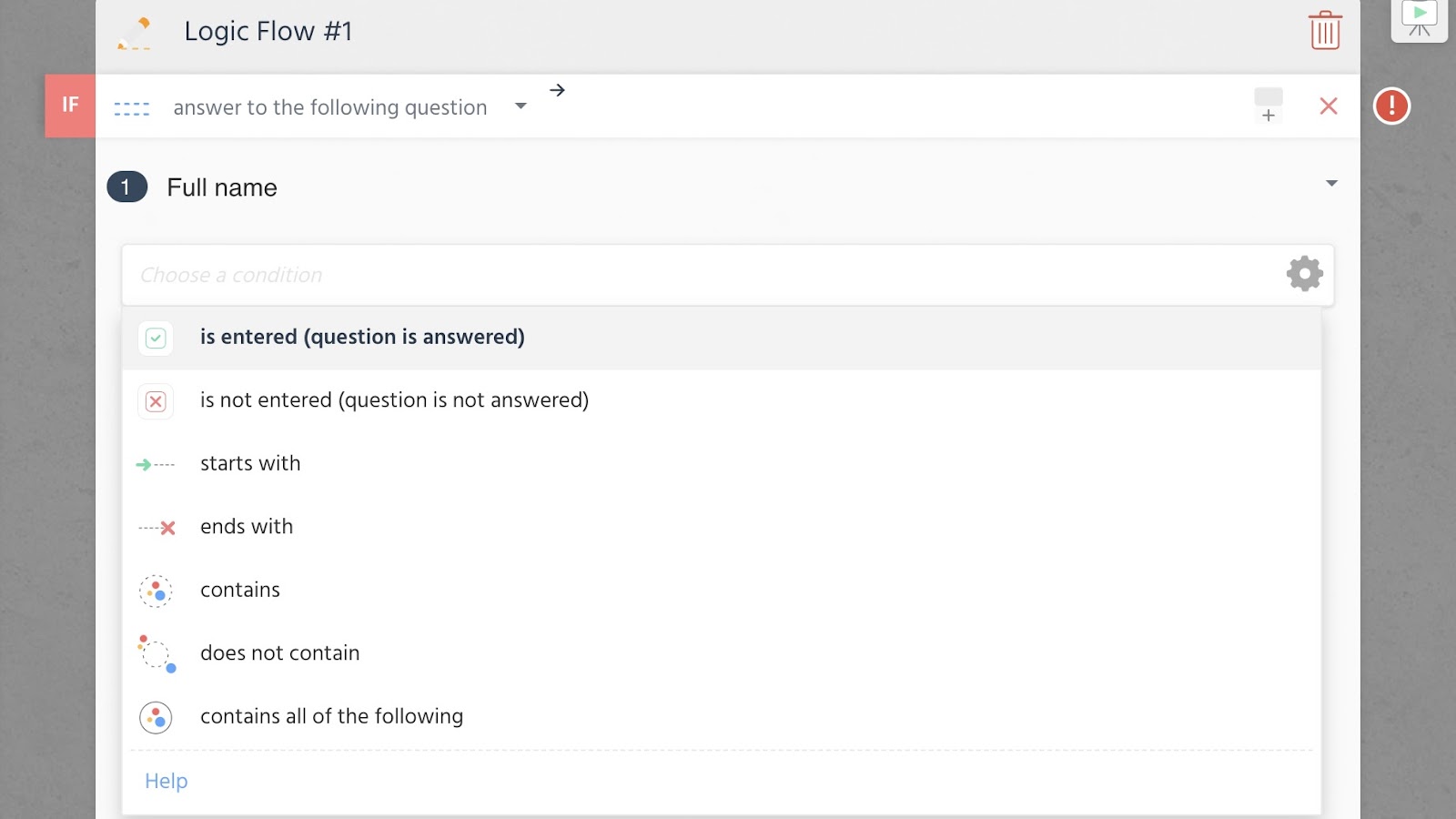This screenshot has width=1456, height=819.
Task: Choose the 'contains' condition
Action: click(240, 591)
